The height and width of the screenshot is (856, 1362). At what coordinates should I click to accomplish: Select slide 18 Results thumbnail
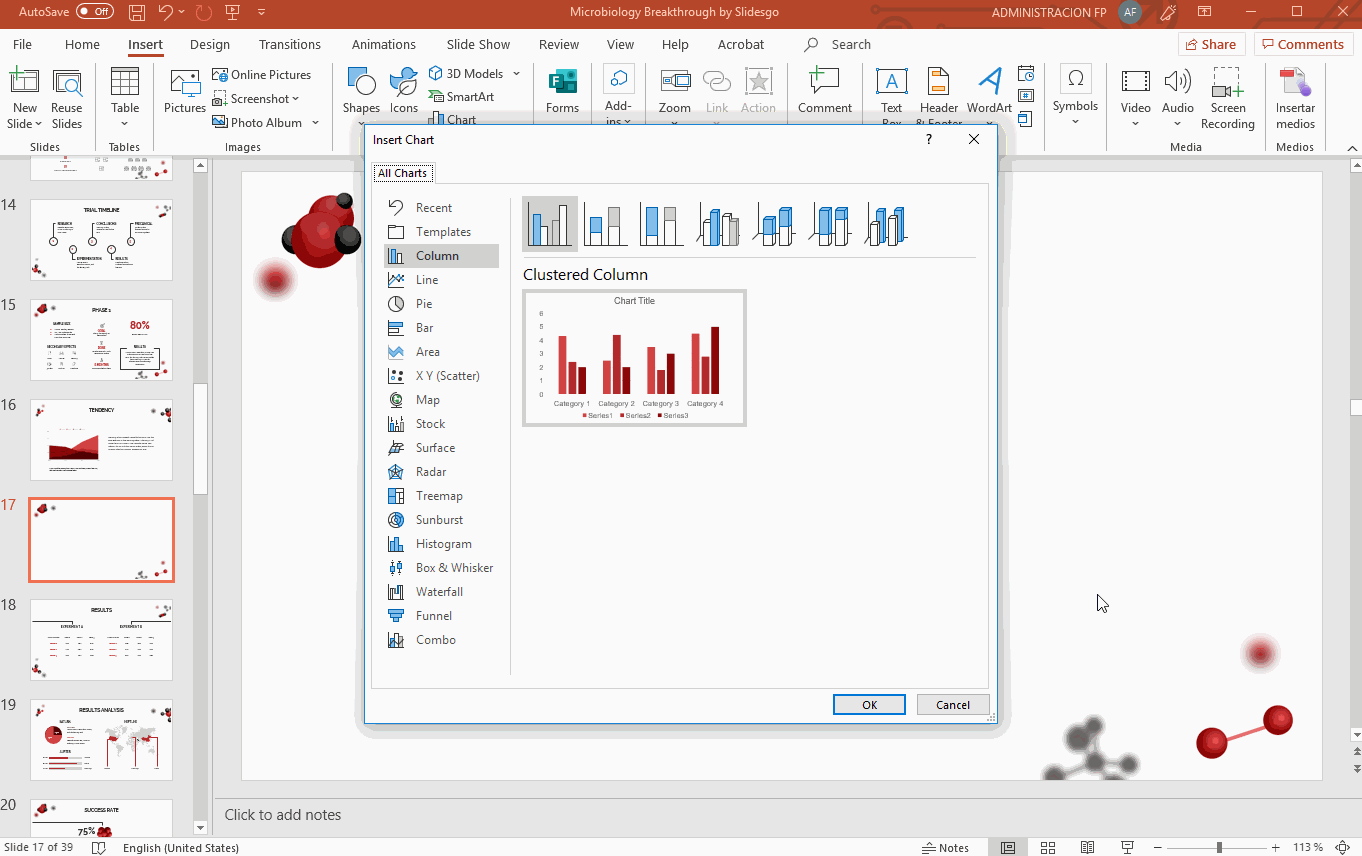[x=102, y=640]
